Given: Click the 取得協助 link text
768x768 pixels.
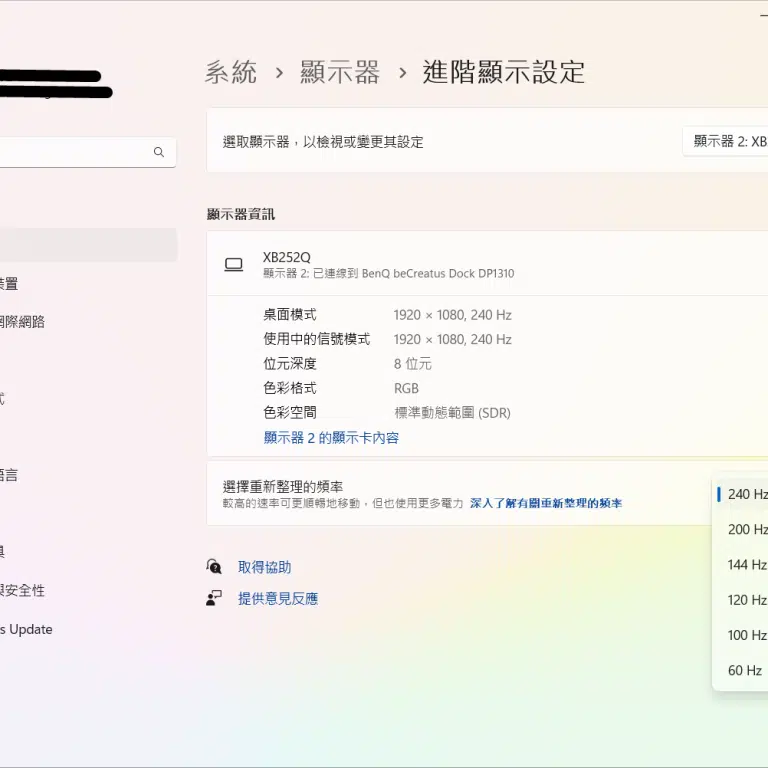Looking at the screenshot, I should pos(264,567).
